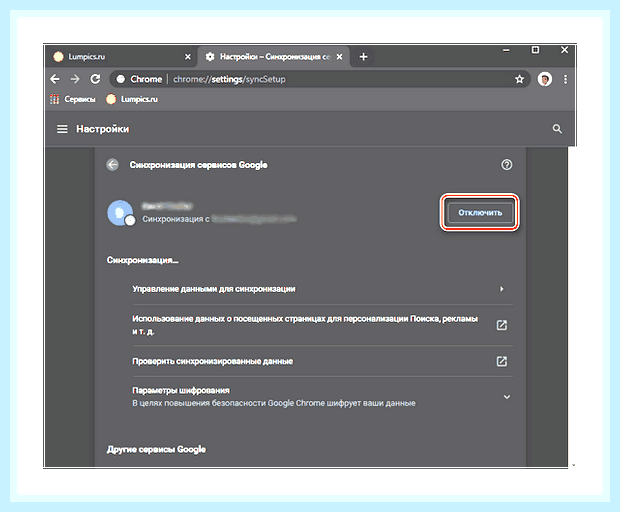This screenshot has width=620, height=512.
Task: Click the Отключить button
Action: (480, 213)
